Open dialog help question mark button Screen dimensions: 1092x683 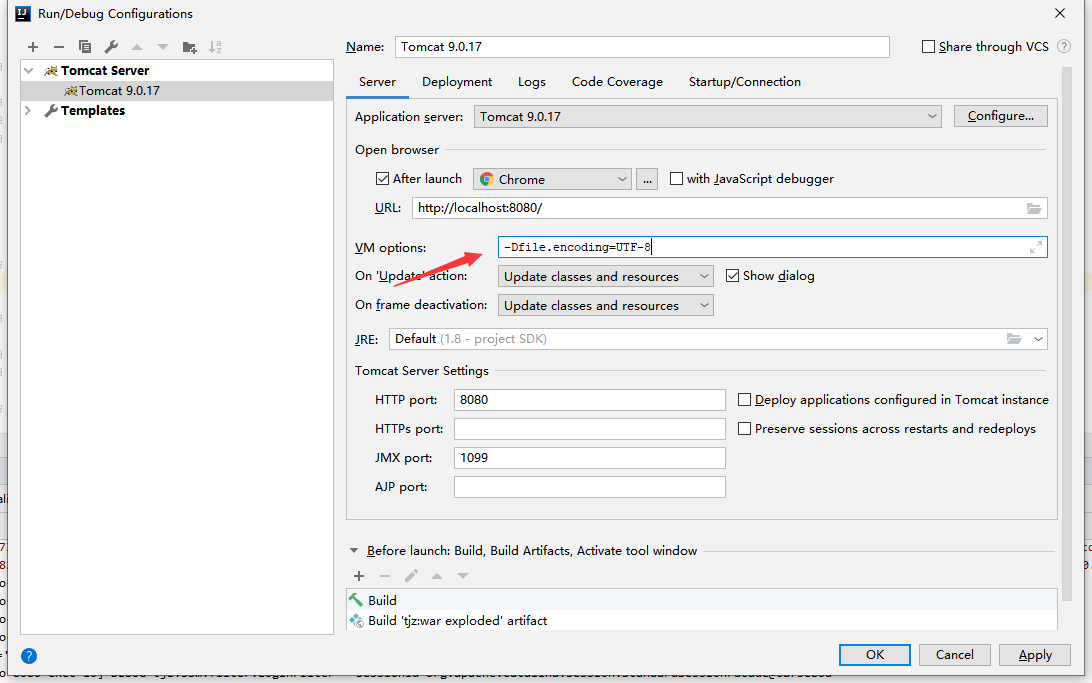point(29,656)
